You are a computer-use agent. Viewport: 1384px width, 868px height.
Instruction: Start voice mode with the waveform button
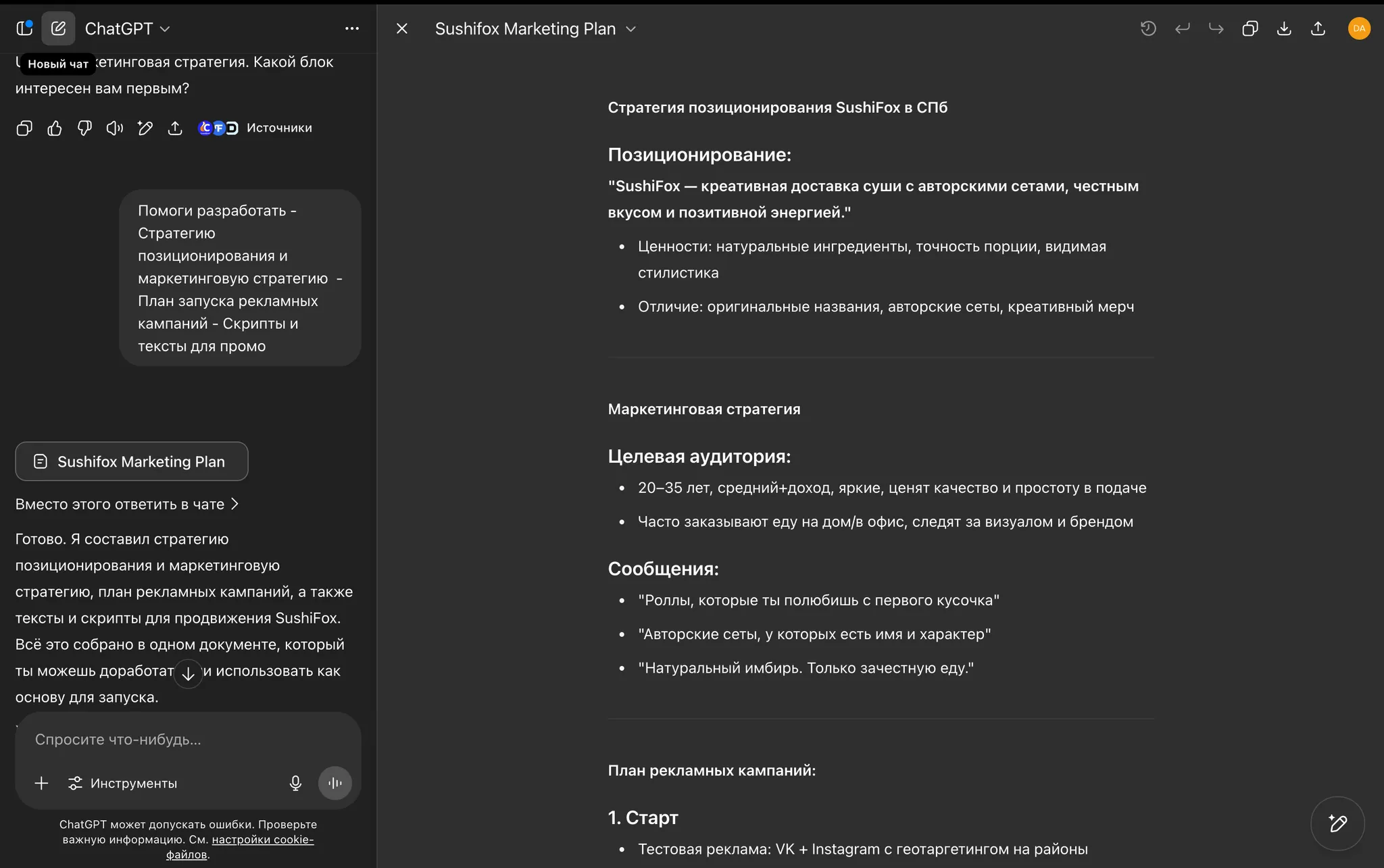tap(335, 783)
